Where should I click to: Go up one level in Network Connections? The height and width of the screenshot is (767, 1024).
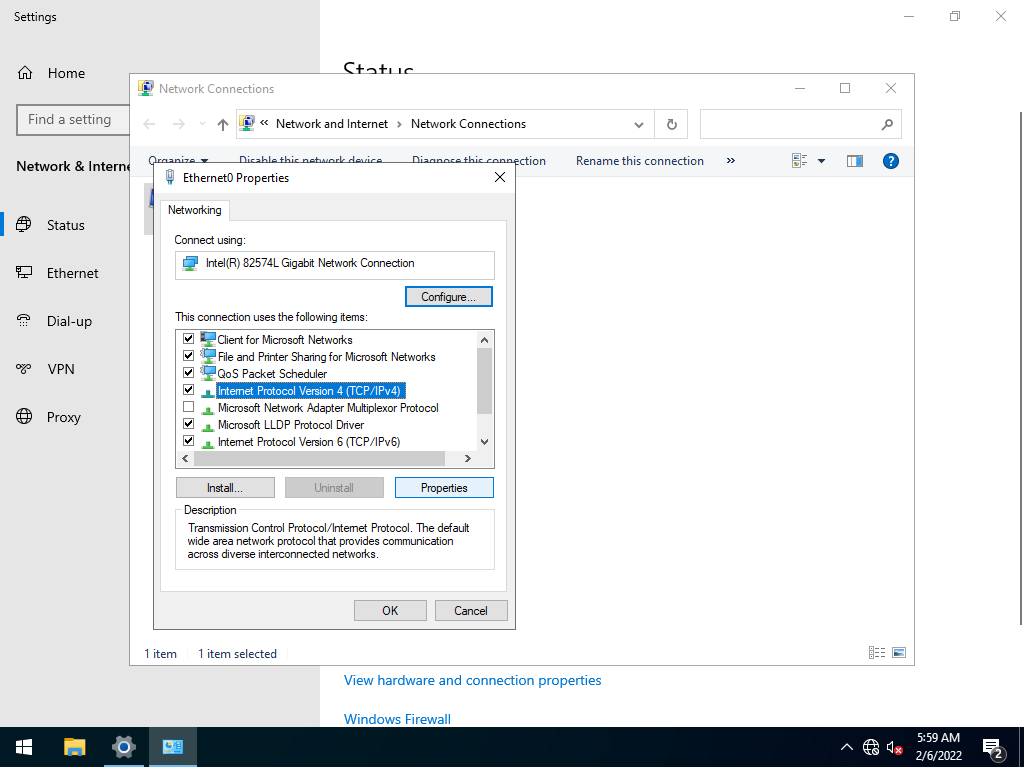pos(223,124)
